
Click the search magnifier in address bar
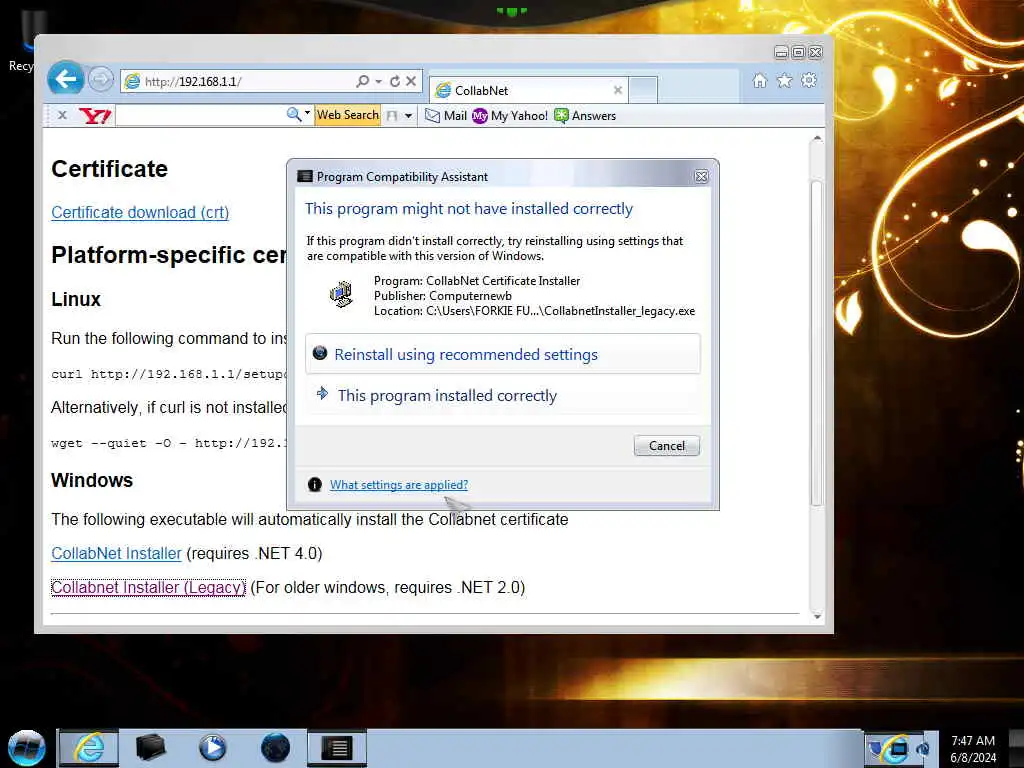pos(363,81)
